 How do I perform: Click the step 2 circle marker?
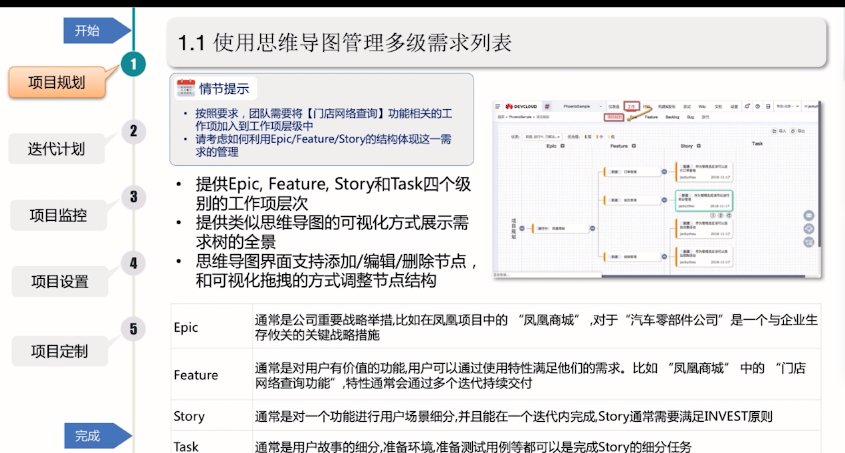133,131
